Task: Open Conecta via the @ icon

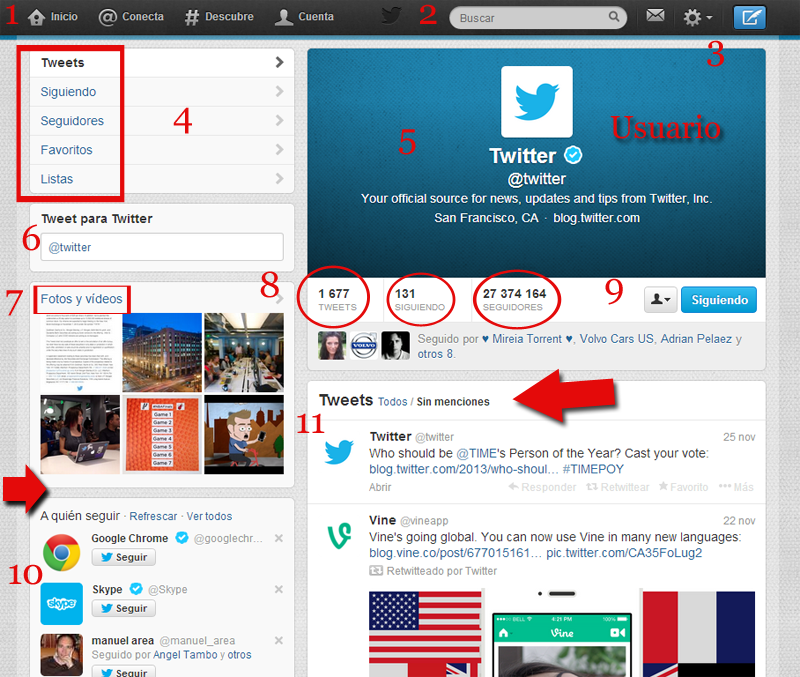Action: pos(108,17)
